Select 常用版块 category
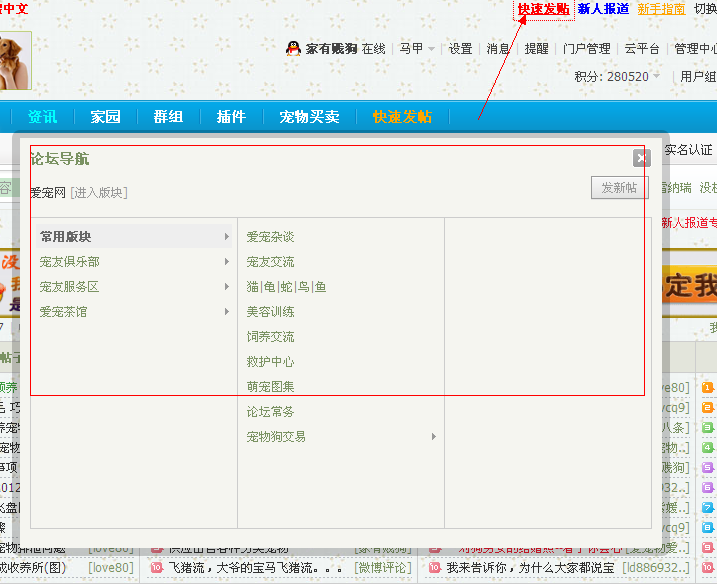 pos(134,236)
